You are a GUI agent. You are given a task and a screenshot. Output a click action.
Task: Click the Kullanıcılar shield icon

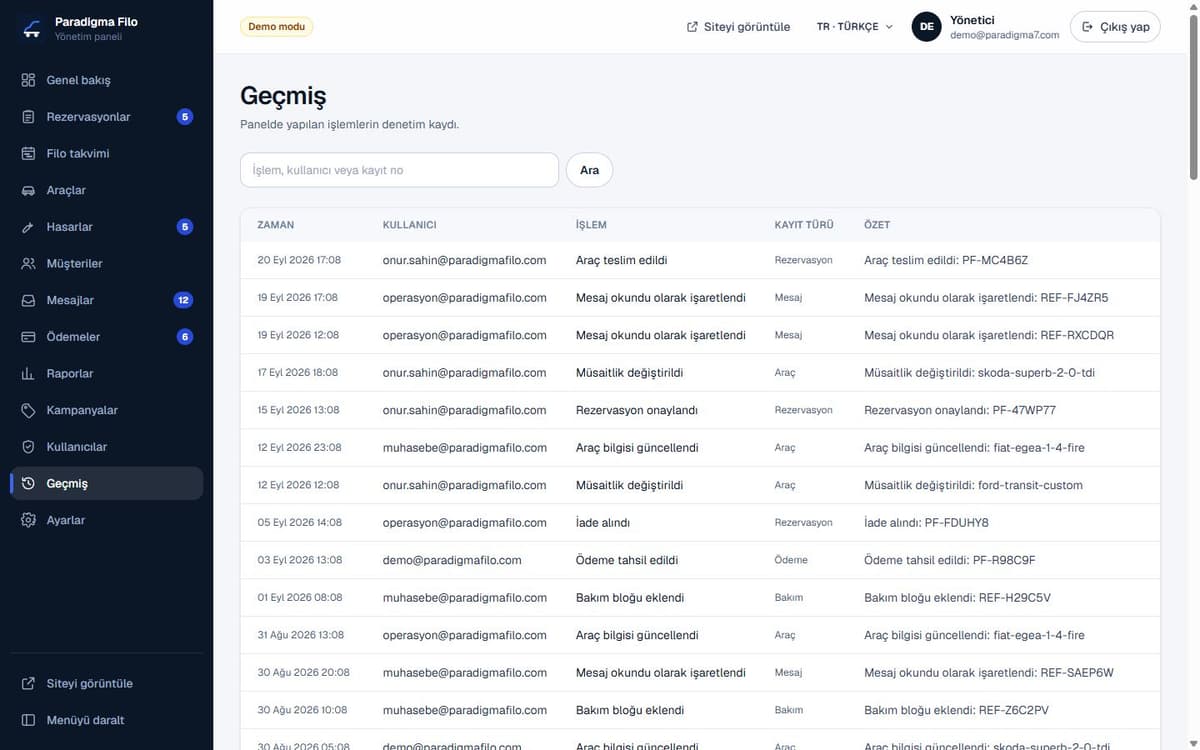pyautogui.click(x=28, y=447)
